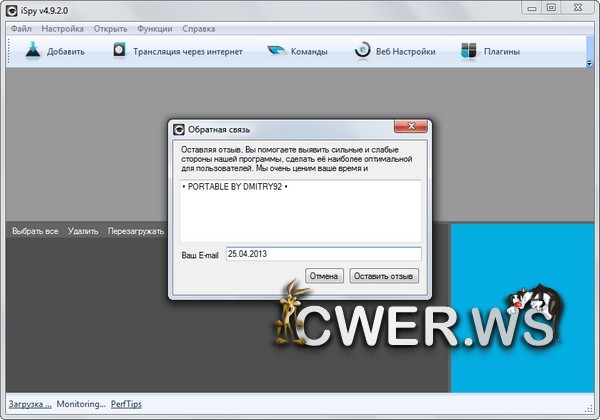Viewport: 600px width, 420px height.
Task: Click Удалить in the media panel
Action: click(x=83, y=231)
